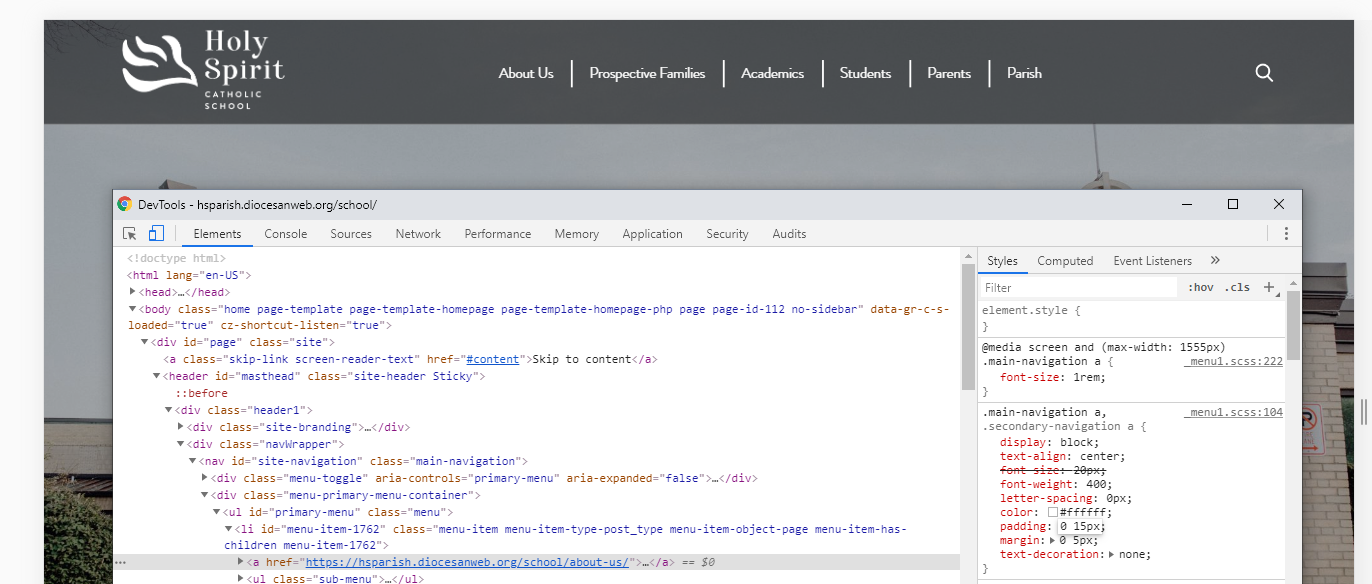Click the Holy Spirit school logo

(203, 70)
